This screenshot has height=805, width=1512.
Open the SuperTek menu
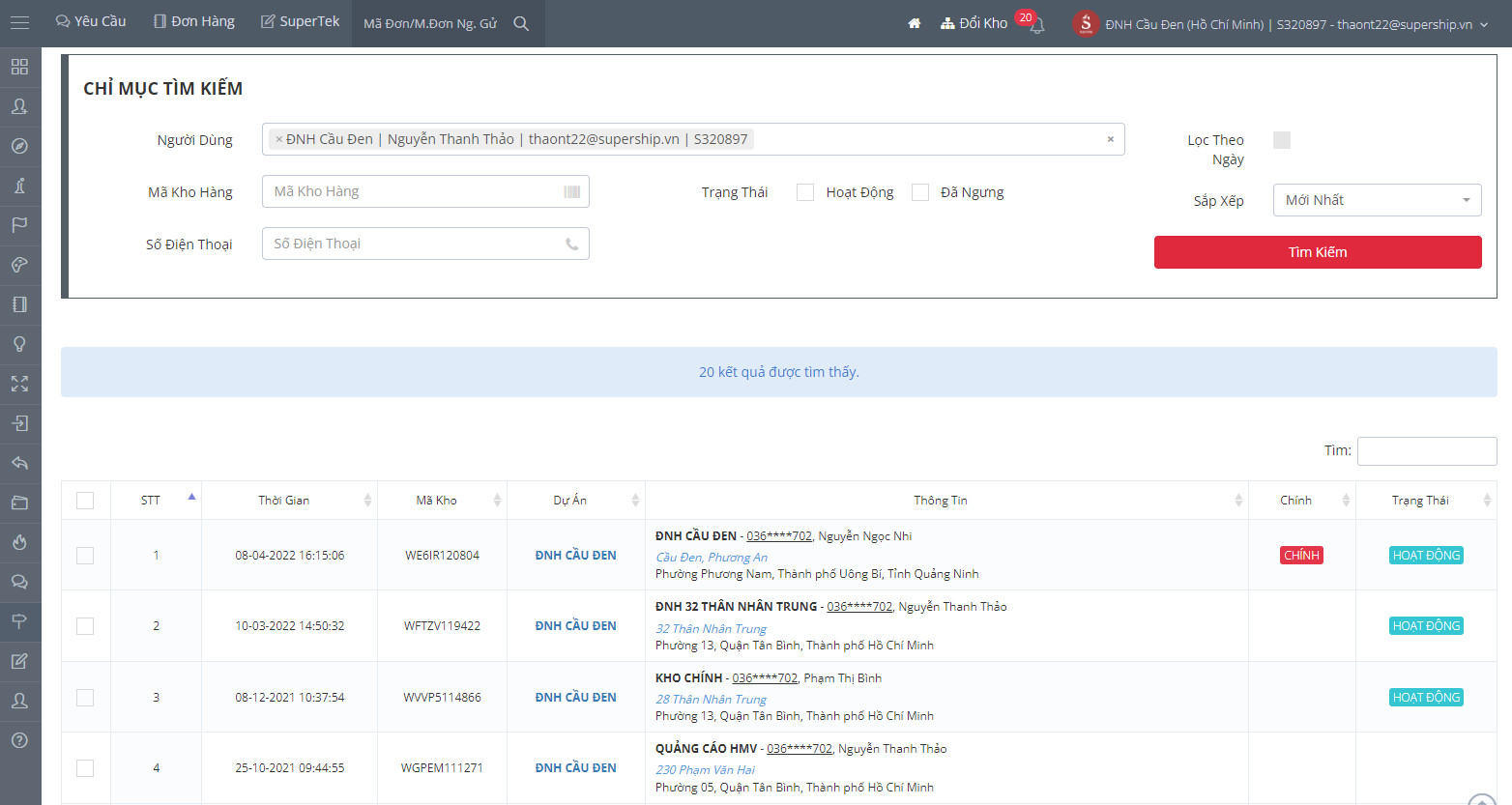(301, 21)
